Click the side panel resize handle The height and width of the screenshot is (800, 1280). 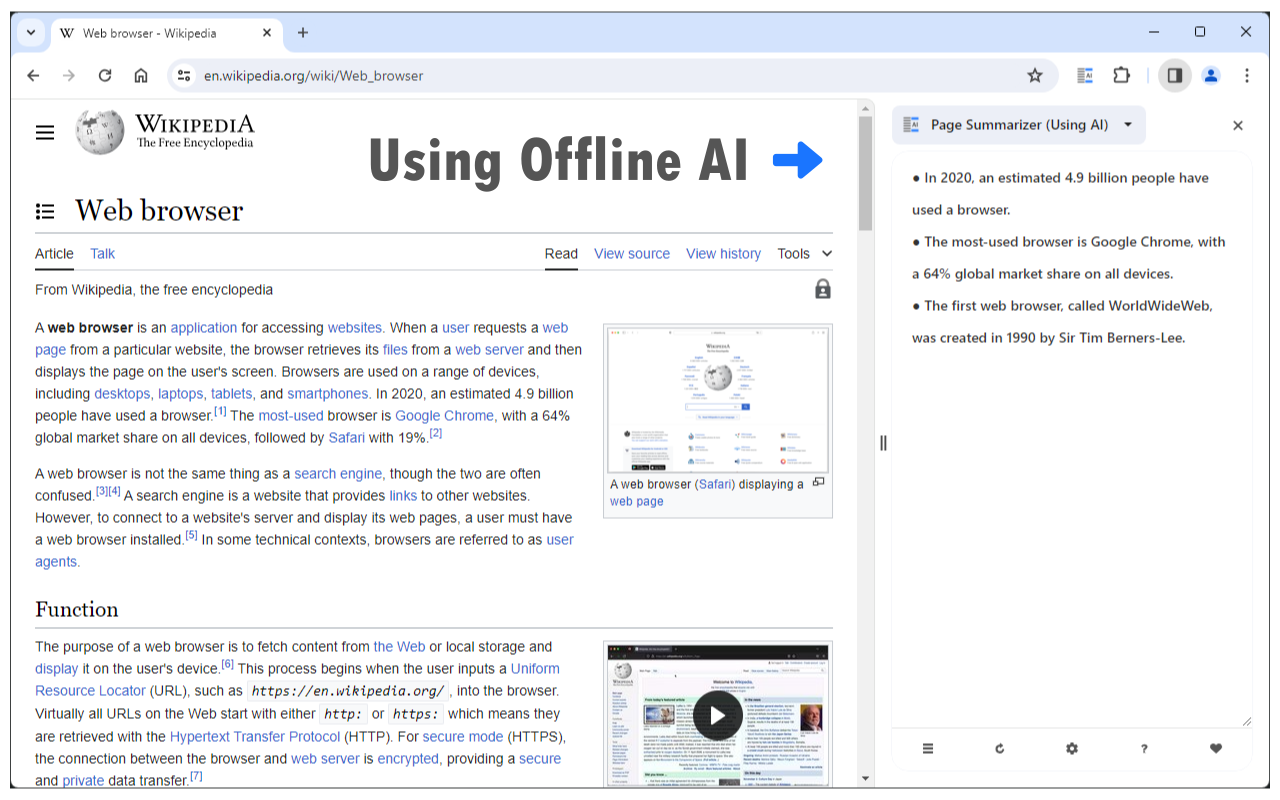[x=883, y=443]
